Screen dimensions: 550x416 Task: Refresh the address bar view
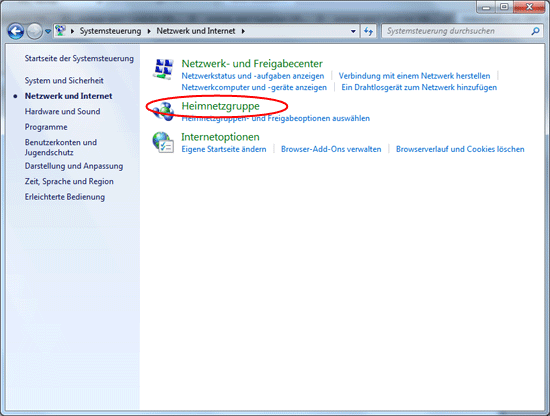point(368,31)
